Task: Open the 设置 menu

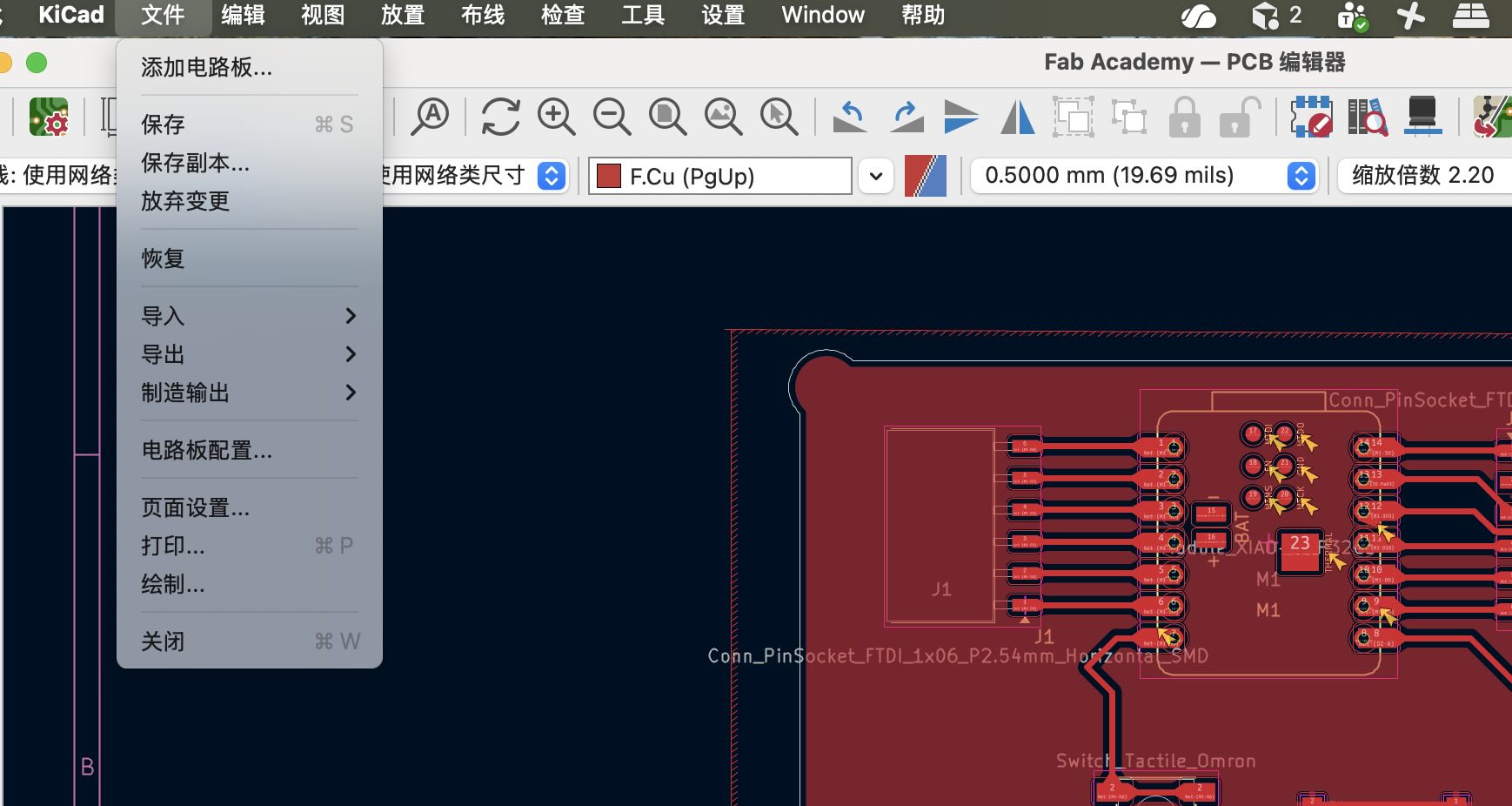Action: [x=723, y=15]
